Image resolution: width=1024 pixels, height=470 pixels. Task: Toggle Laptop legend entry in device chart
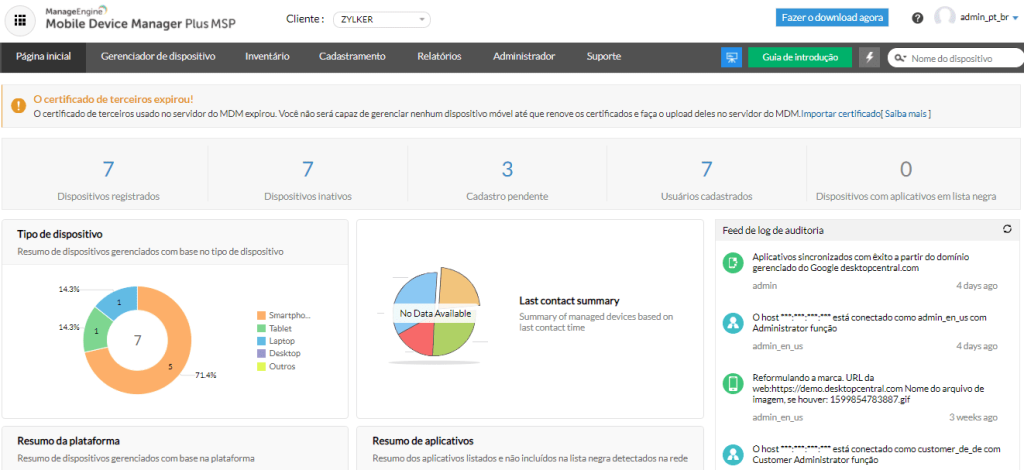280,341
